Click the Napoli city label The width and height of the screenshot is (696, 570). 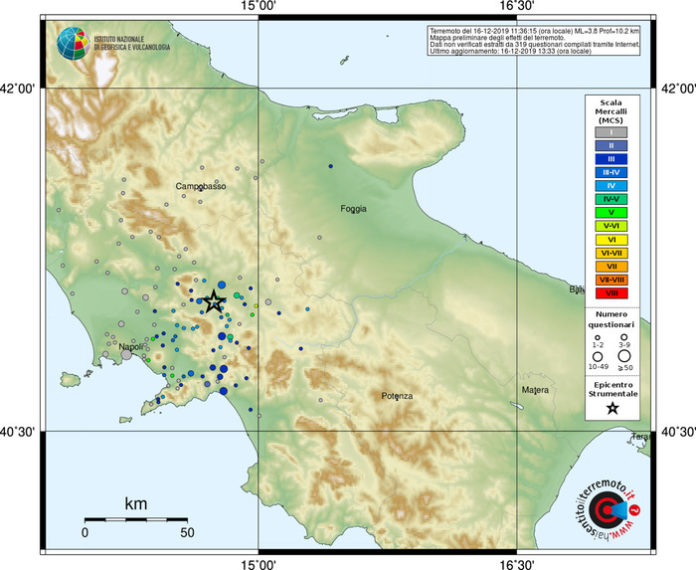coord(131,347)
